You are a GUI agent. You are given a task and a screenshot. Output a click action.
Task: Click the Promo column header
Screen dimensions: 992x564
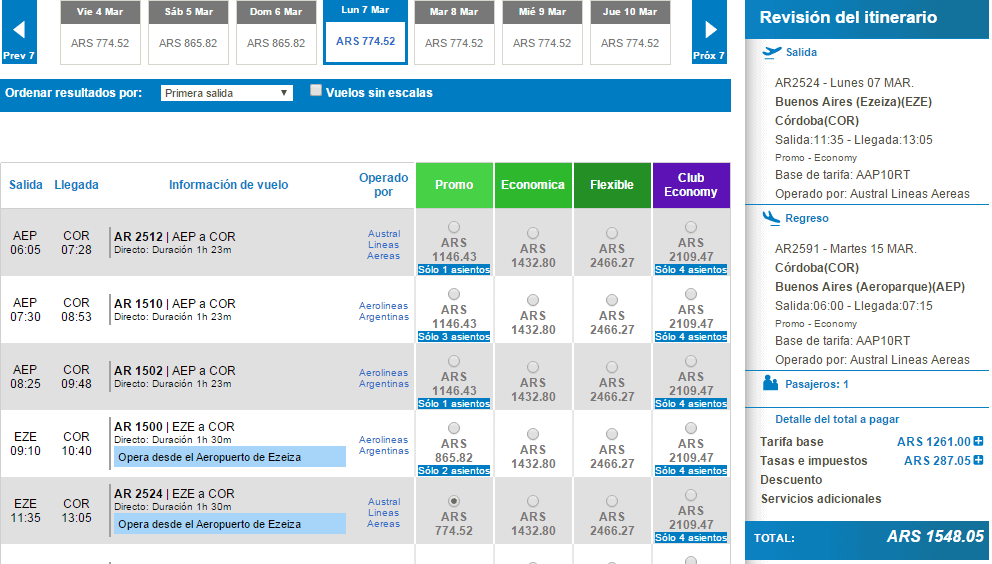(454, 185)
